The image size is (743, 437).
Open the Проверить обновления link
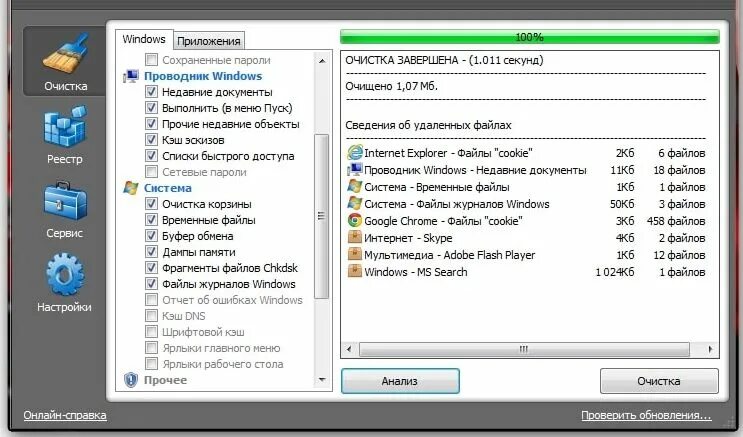pyautogui.click(x=646, y=415)
